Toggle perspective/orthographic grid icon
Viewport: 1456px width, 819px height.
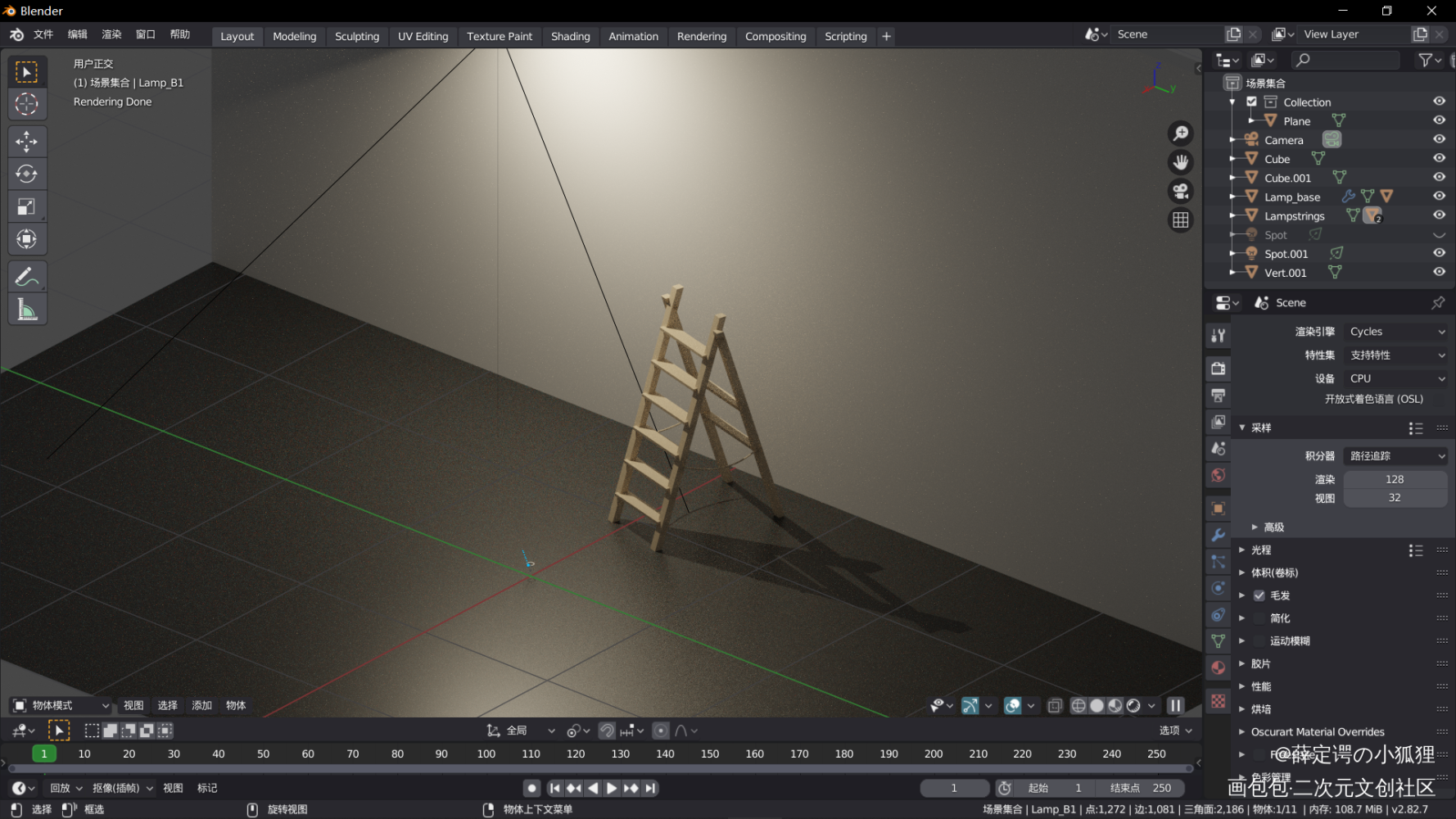[1180, 219]
